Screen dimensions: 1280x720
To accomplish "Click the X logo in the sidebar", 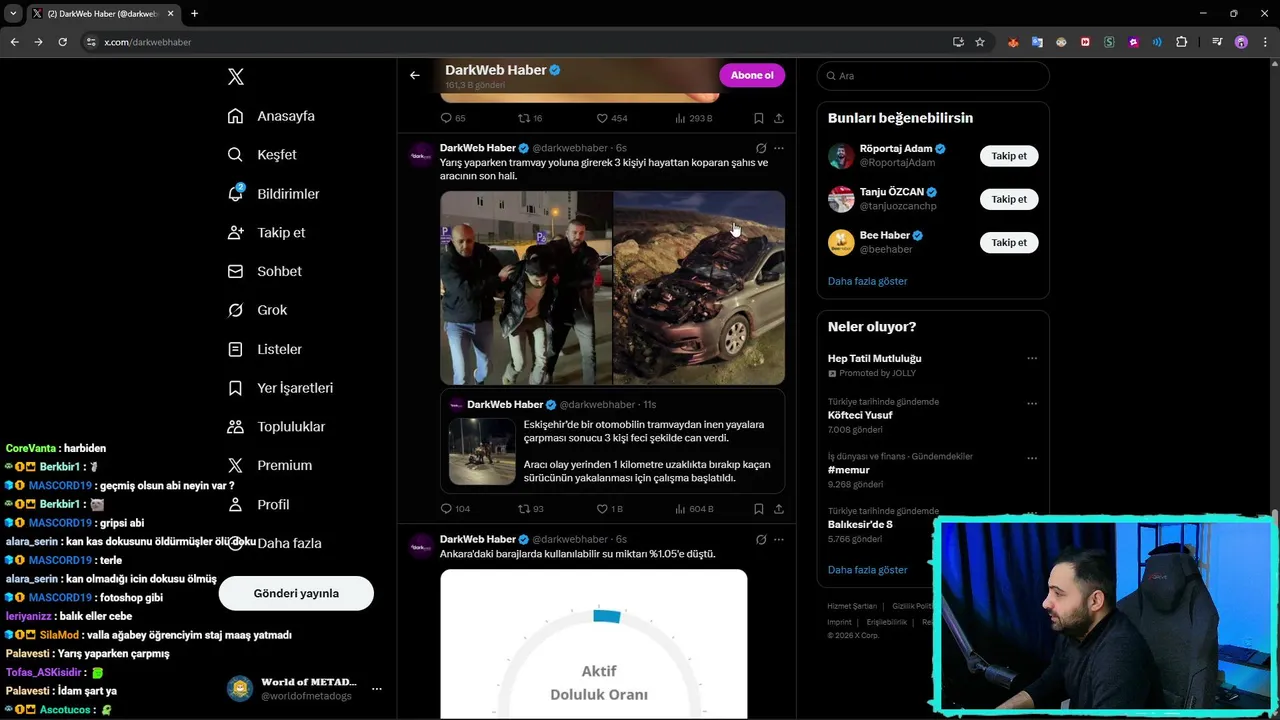I will pyautogui.click(x=236, y=77).
